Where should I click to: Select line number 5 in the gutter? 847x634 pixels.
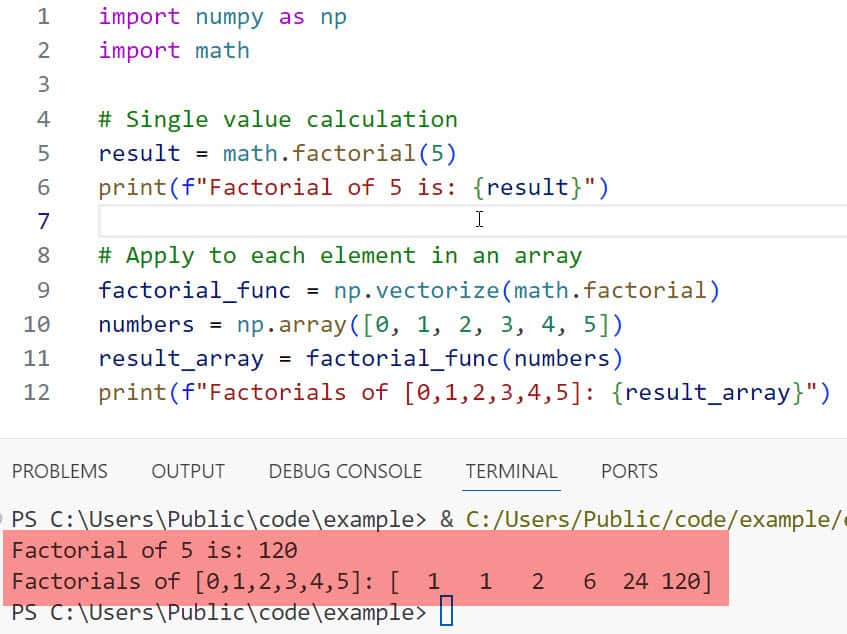42,153
